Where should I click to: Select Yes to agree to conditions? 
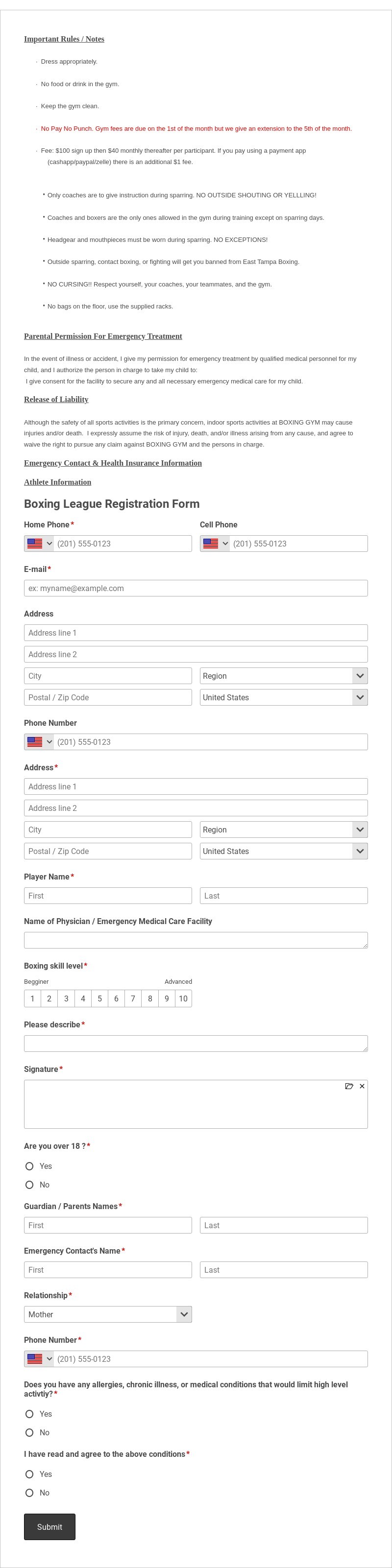click(x=29, y=1473)
